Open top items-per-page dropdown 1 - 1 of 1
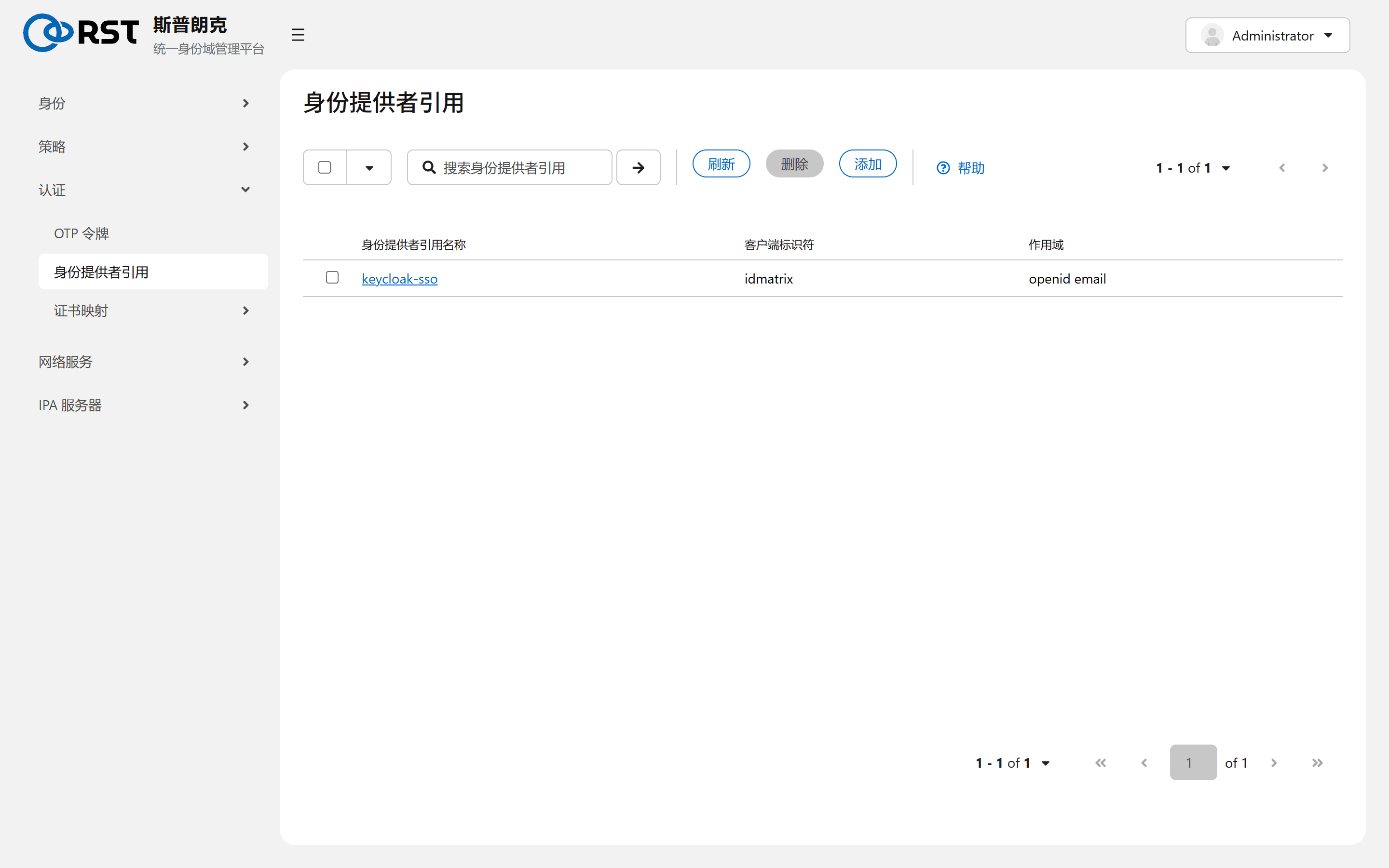 (x=1193, y=168)
